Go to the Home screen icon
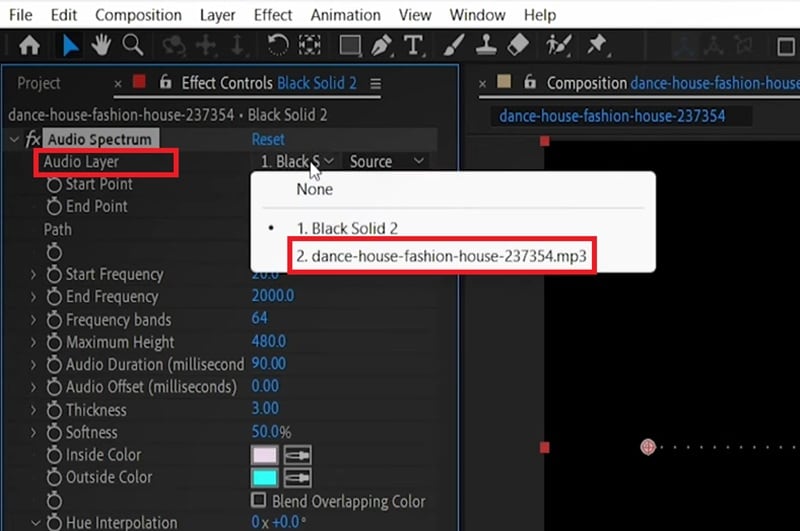The image size is (800, 531). (29, 46)
